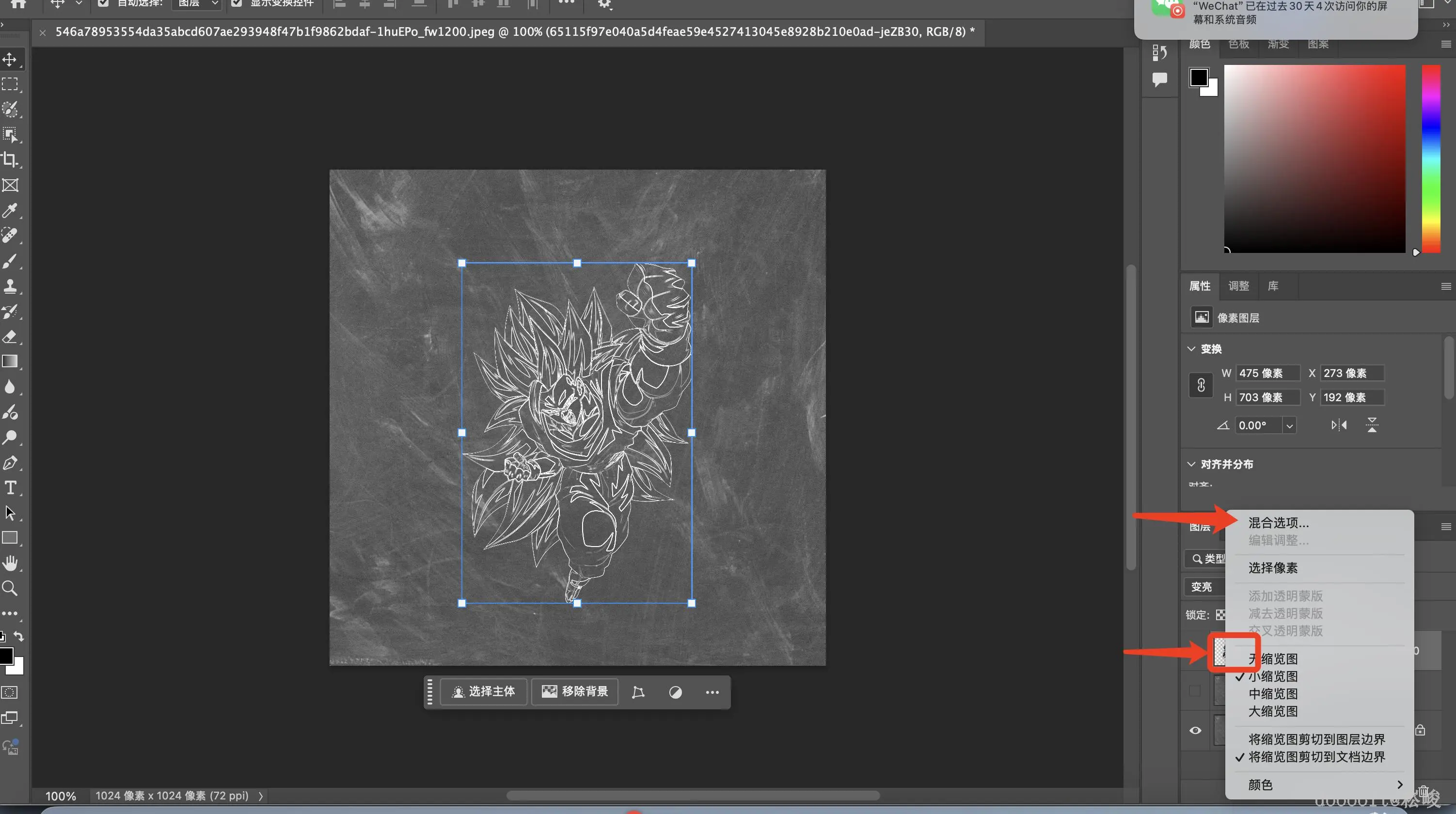Switch to the 调整 tab
The width and height of the screenshot is (1456, 814).
pos(1238,286)
